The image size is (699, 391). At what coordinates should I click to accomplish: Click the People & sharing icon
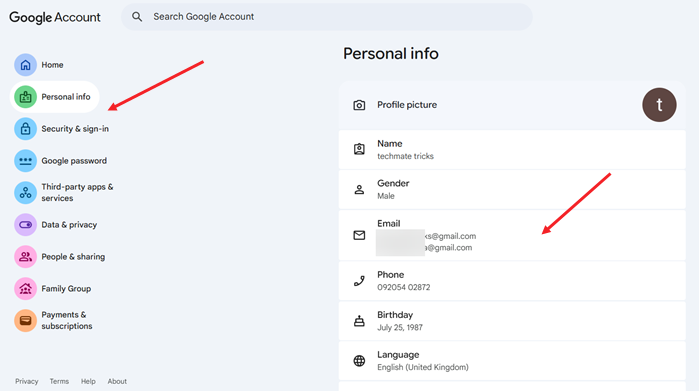[x=25, y=257]
